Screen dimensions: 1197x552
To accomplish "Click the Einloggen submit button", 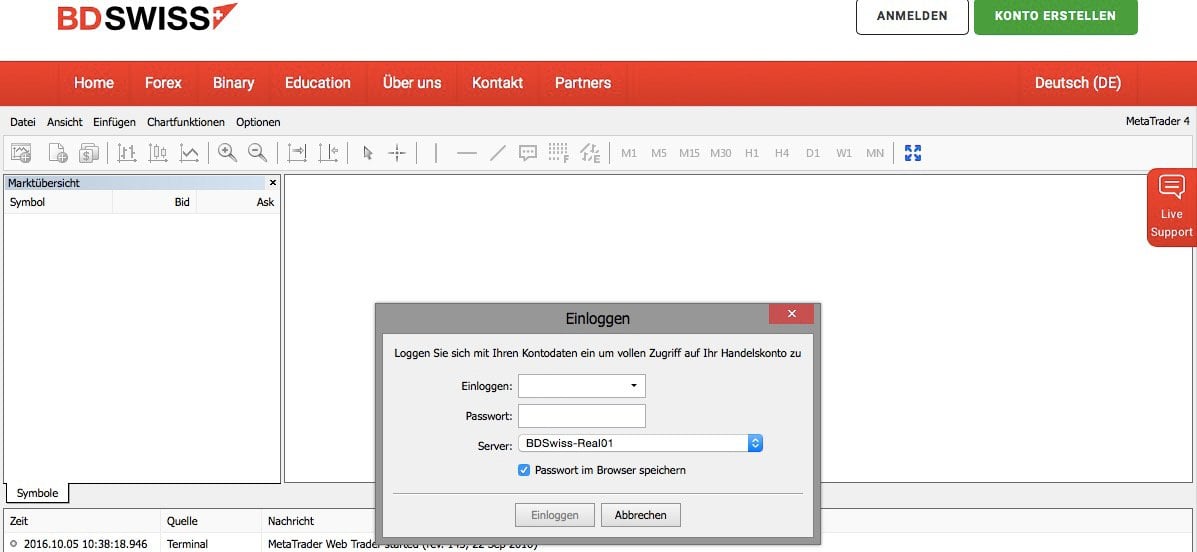I will [555, 515].
